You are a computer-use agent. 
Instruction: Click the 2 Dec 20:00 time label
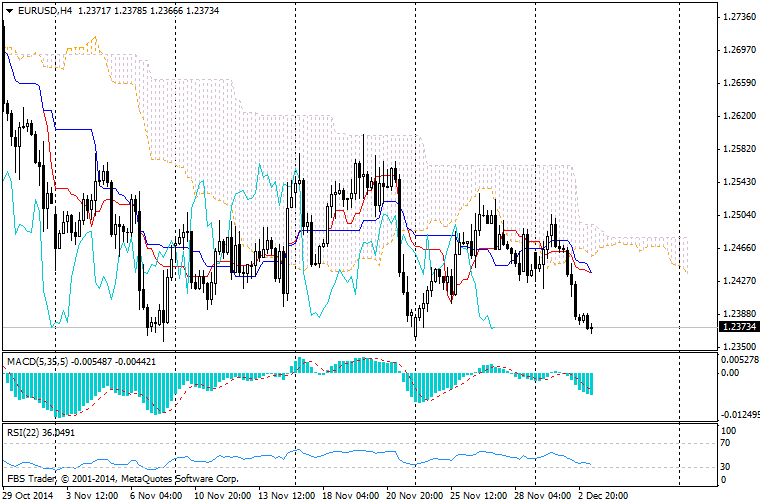(x=603, y=496)
